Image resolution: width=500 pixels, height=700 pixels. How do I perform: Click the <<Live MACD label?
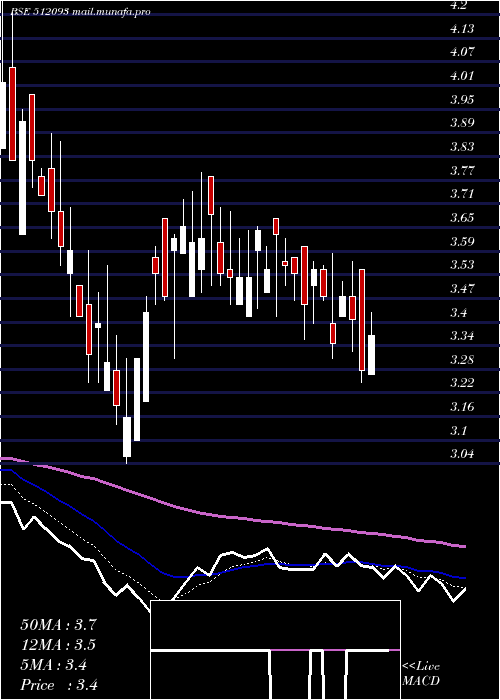pos(421,674)
